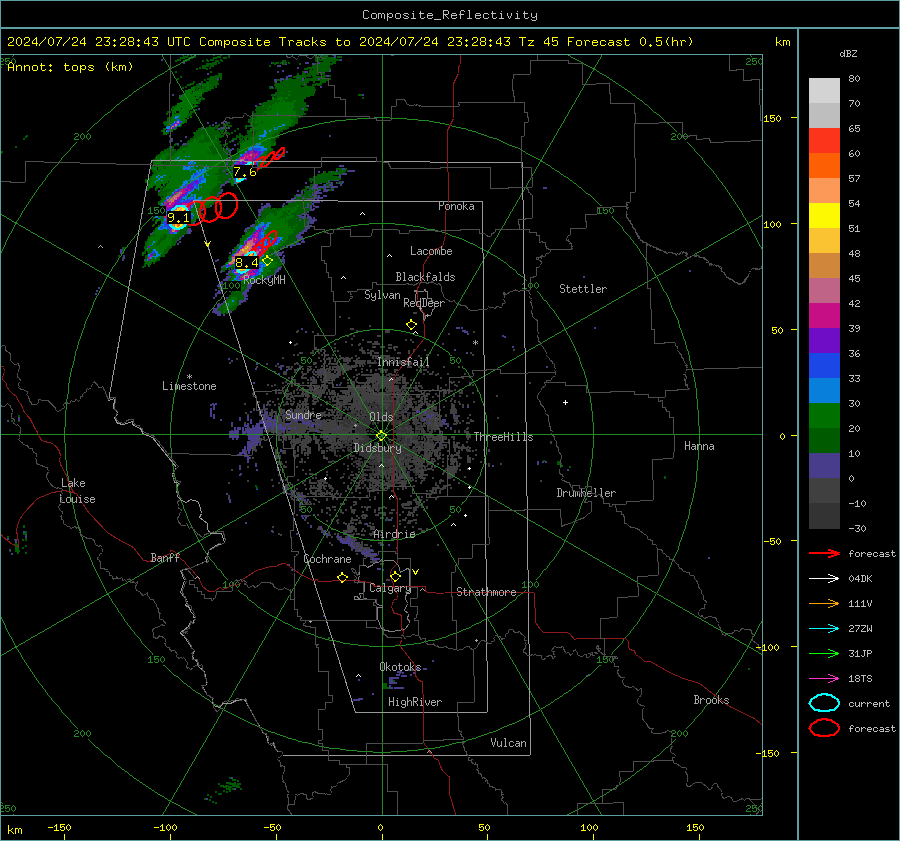Click the Lake Louise label
900x841 pixels.
pyautogui.click(x=77, y=491)
